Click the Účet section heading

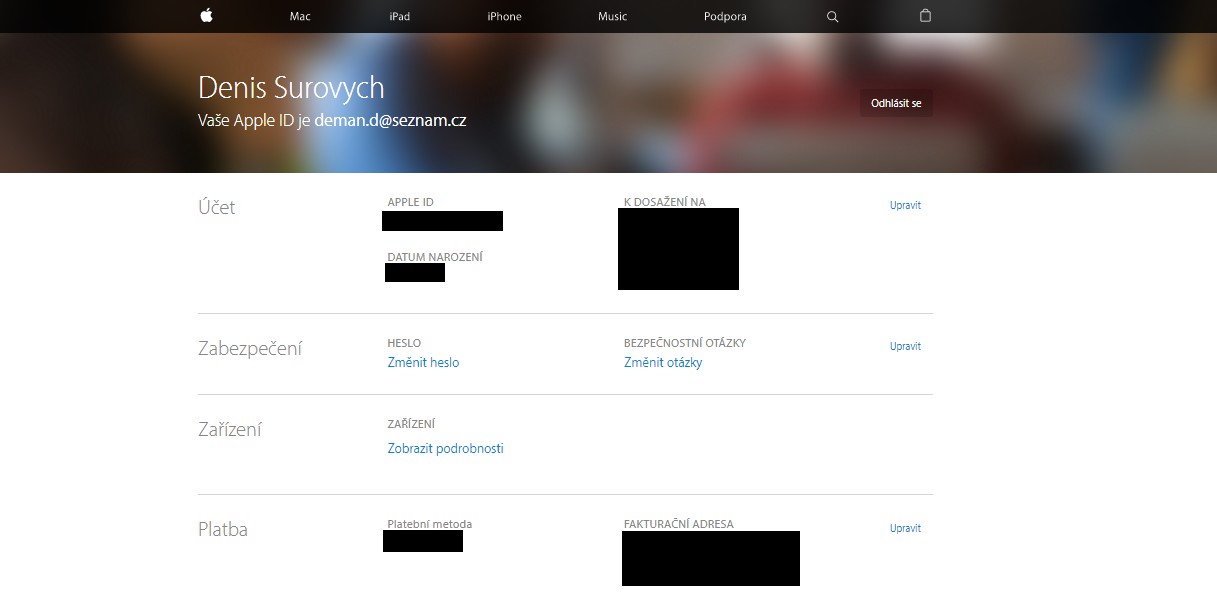pos(217,207)
